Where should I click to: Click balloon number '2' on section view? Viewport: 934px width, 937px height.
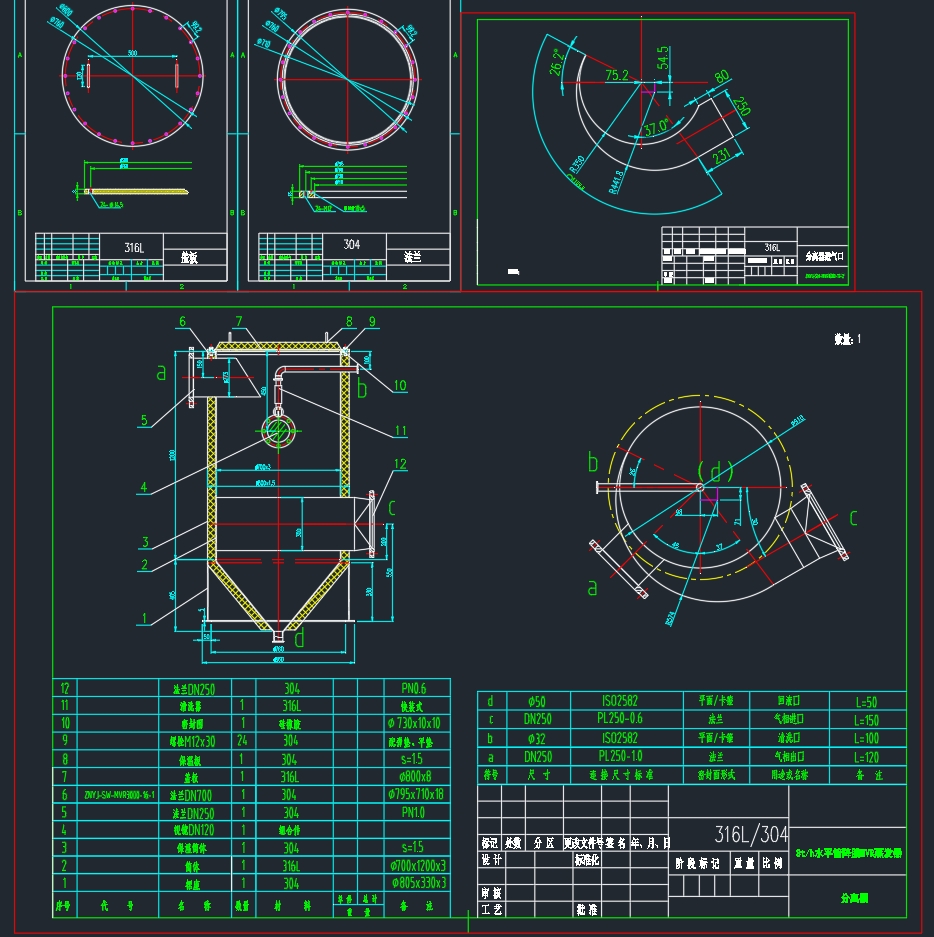(x=144, y=565)
